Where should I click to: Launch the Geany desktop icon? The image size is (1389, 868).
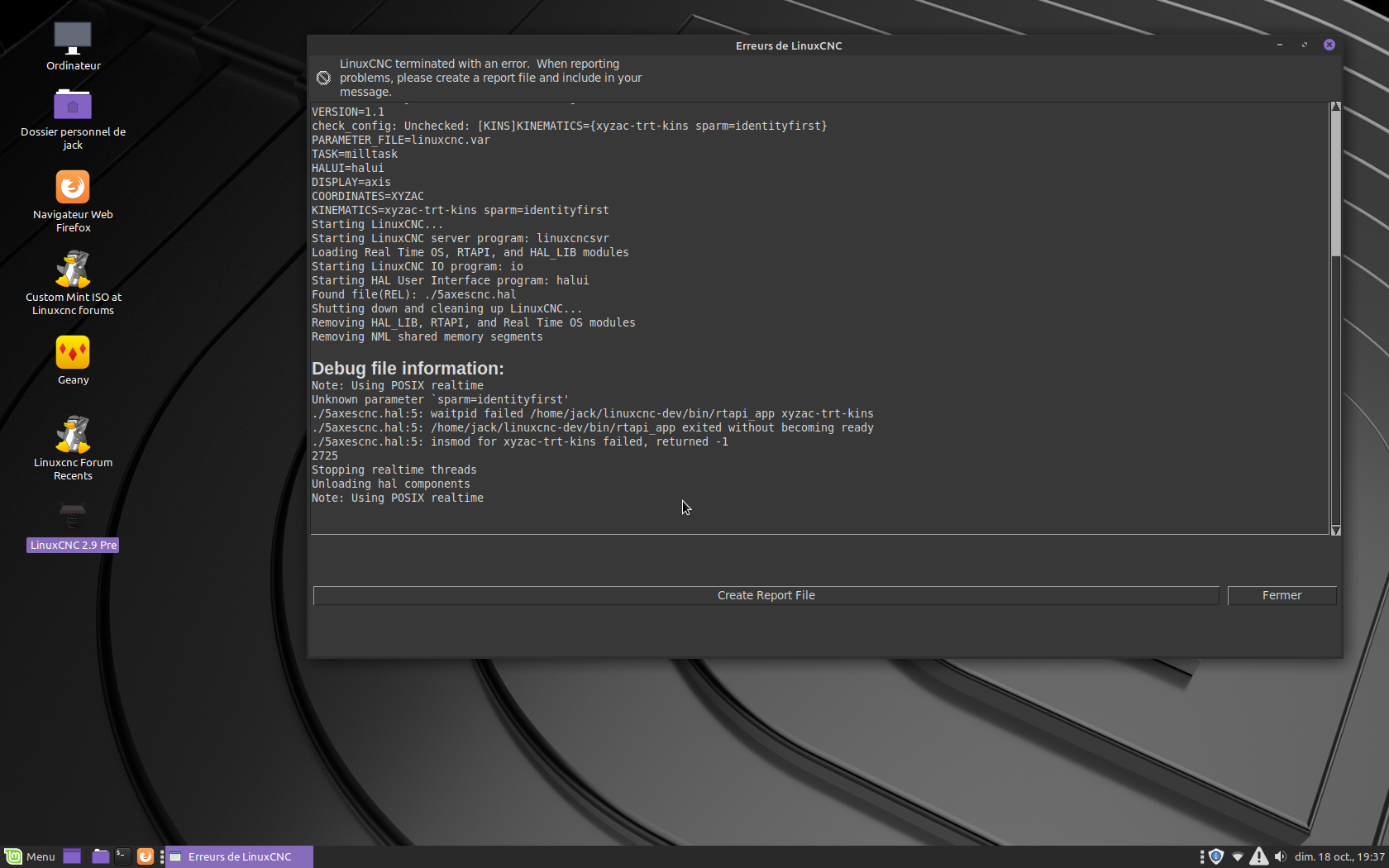73,352
